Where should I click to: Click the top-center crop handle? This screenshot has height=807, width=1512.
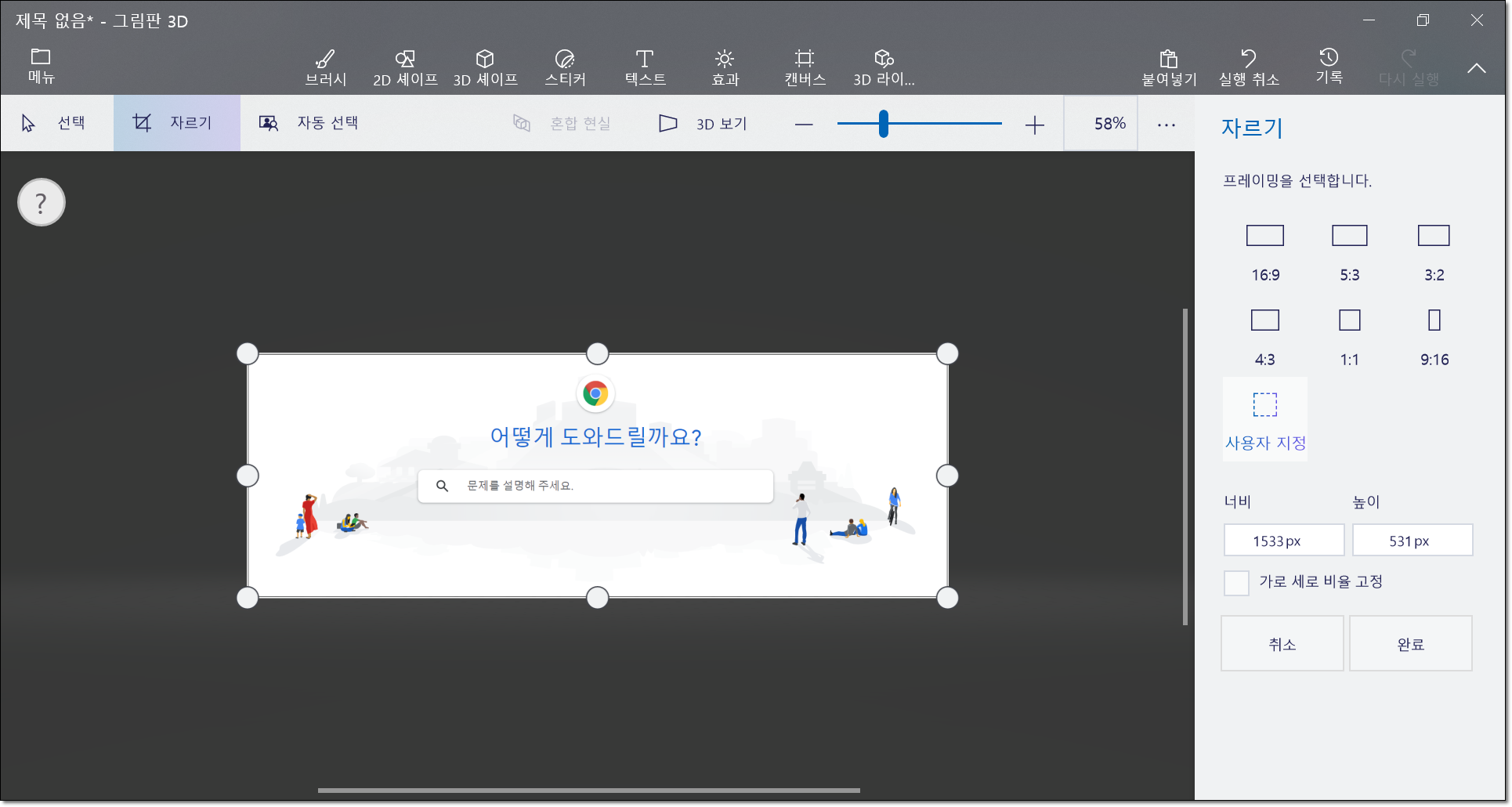pos(598,353)
